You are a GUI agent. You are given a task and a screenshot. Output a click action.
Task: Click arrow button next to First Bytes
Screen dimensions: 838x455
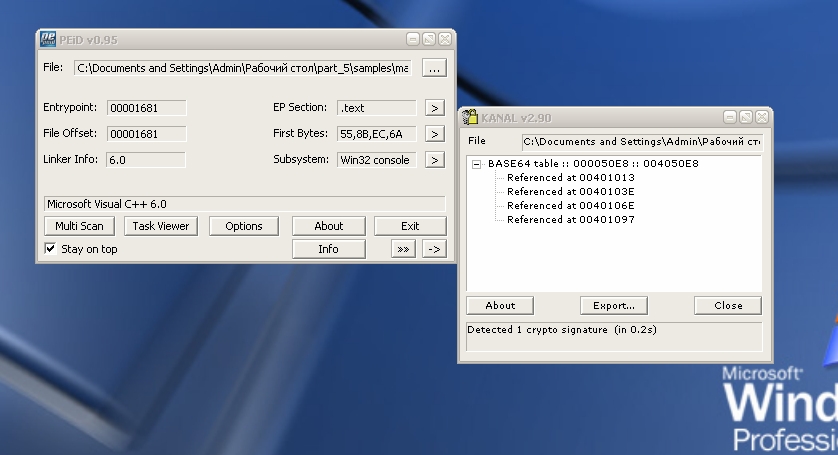point(433,133)
